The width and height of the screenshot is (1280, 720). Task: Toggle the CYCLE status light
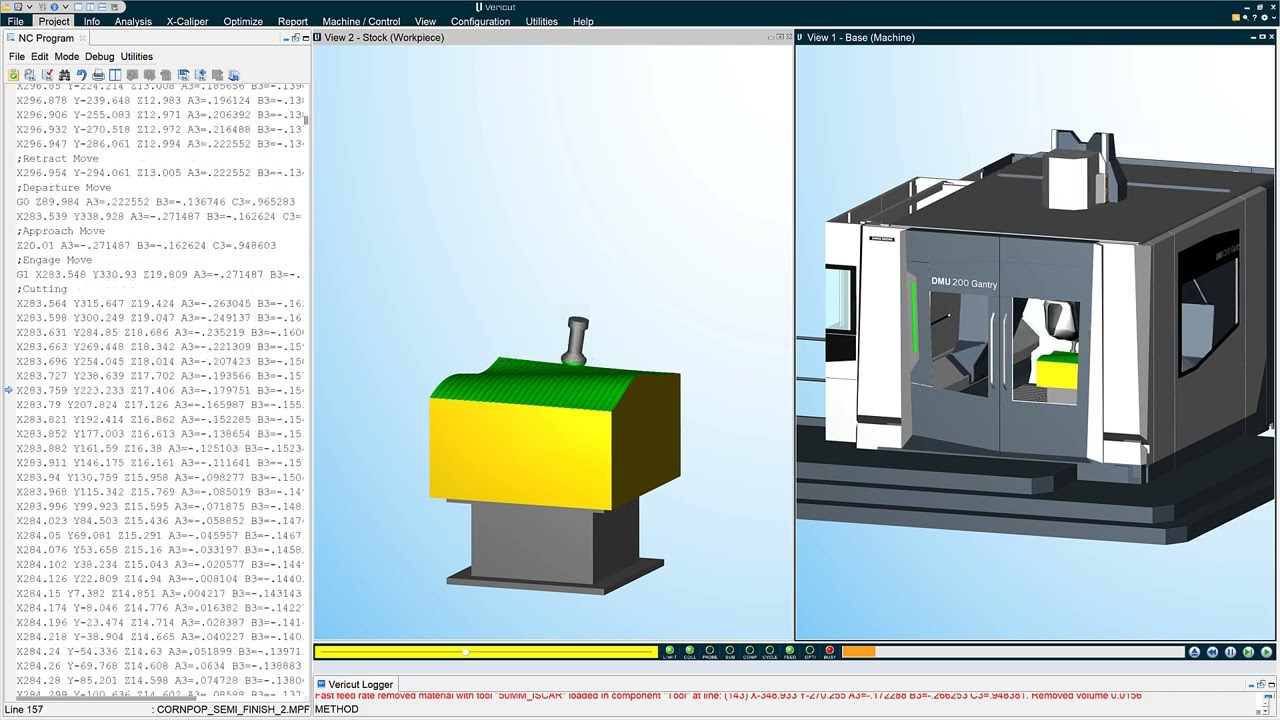(770, 652)
